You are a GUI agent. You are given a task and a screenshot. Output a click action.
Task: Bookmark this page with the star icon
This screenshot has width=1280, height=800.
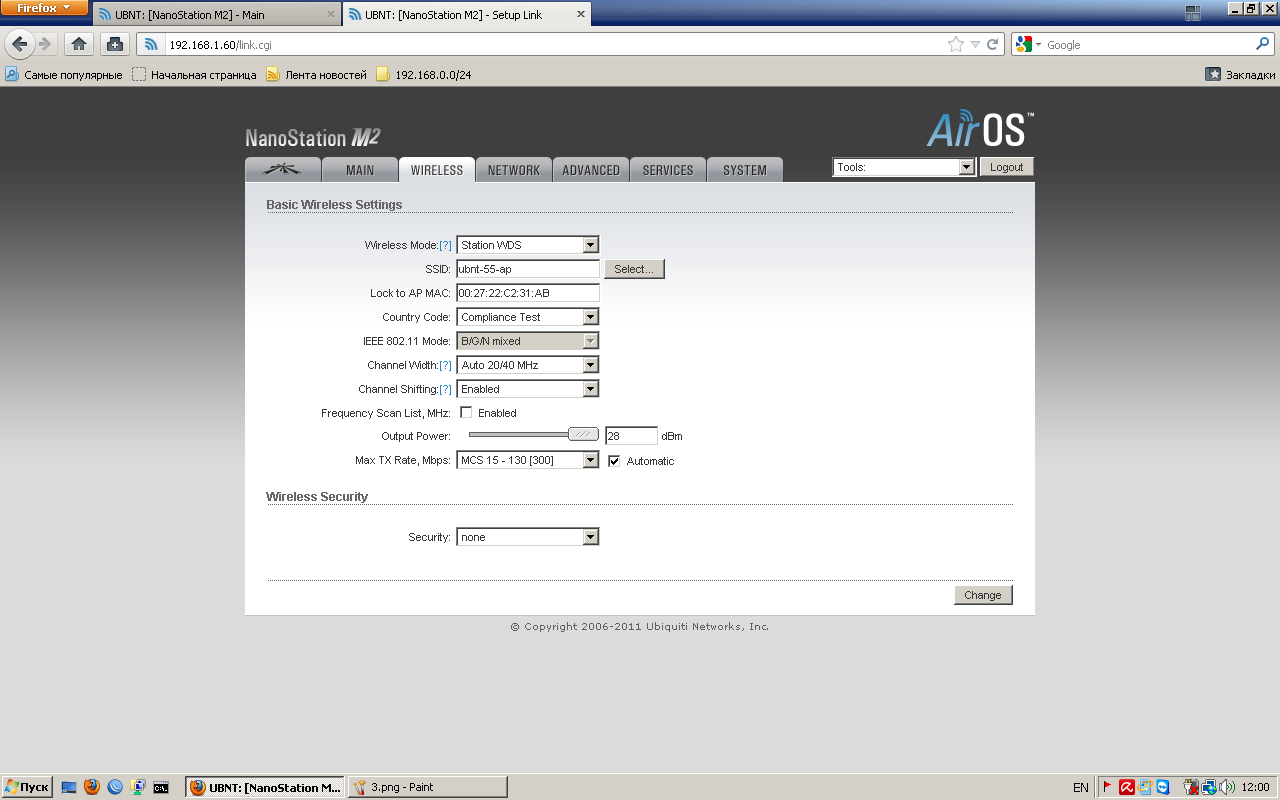(x=956, y=44)
